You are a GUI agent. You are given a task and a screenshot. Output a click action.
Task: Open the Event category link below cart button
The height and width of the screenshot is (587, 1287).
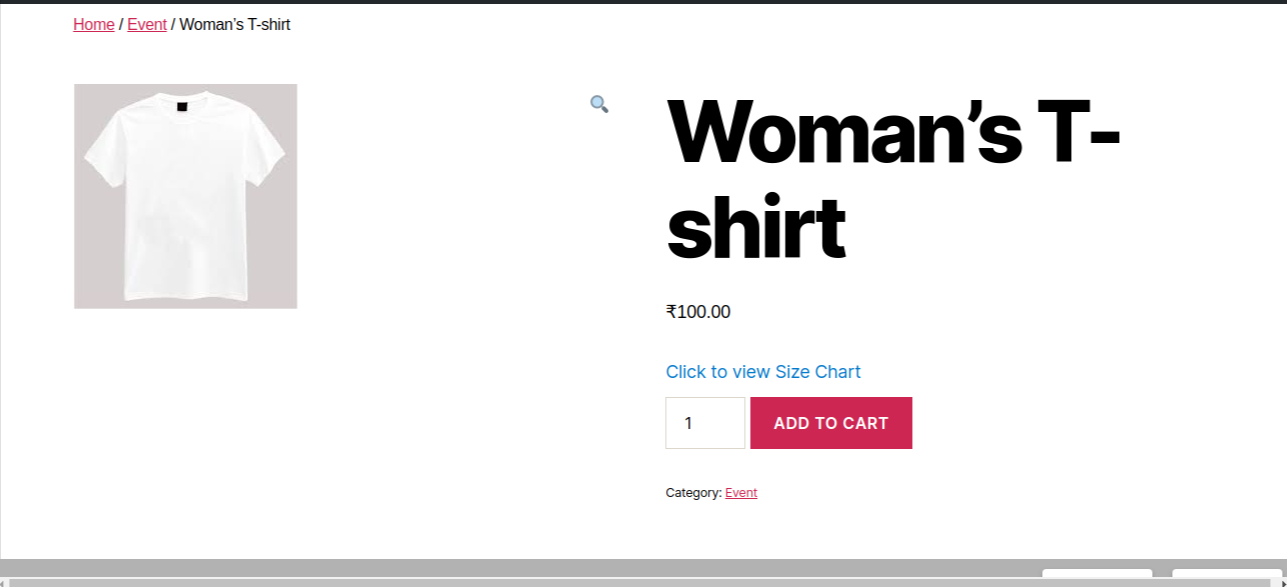[741, 493]
